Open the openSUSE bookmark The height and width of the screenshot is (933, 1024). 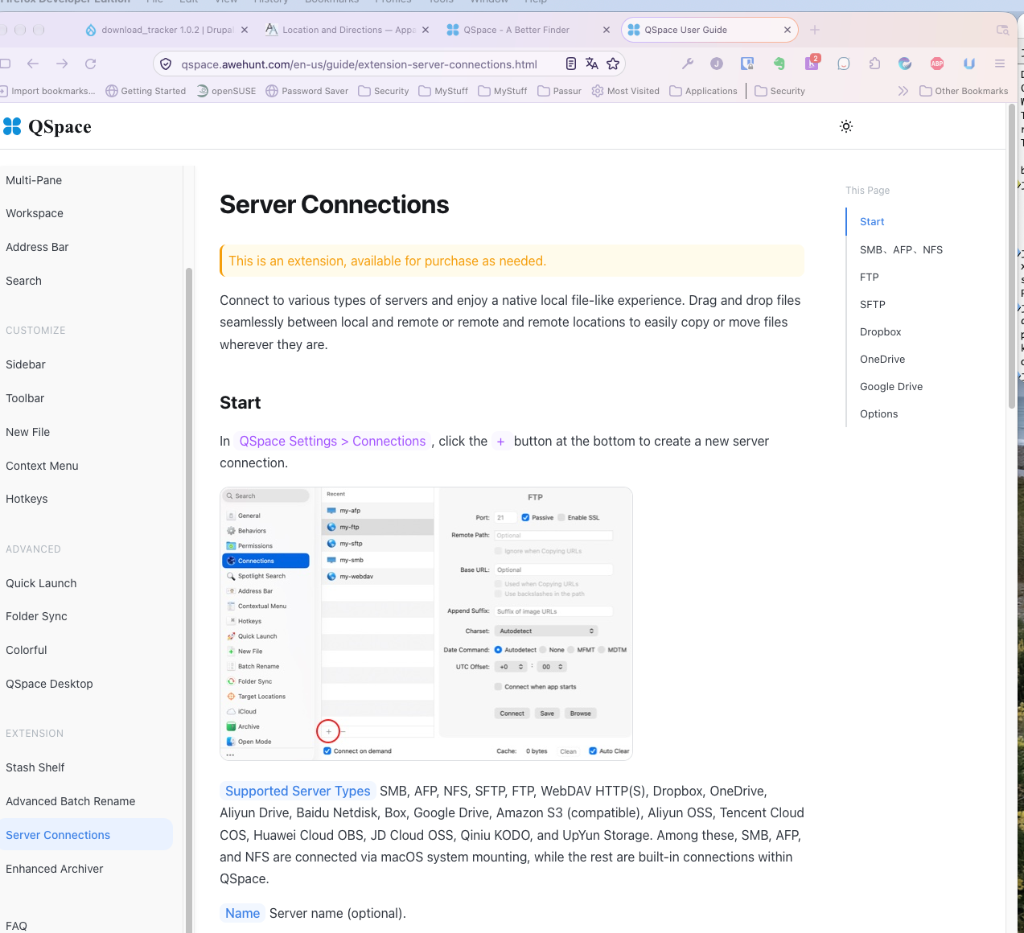(226, 91)
